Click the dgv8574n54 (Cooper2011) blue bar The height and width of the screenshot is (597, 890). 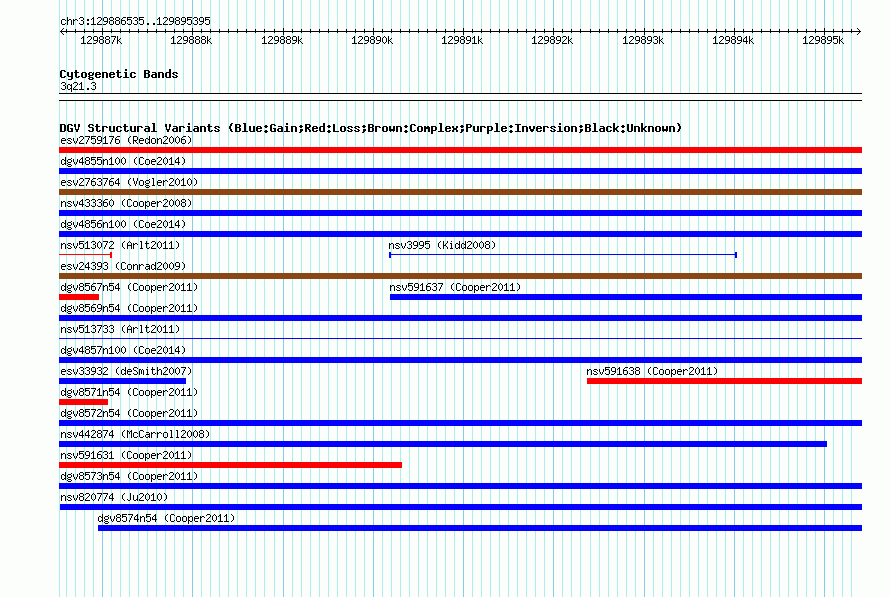480,528
